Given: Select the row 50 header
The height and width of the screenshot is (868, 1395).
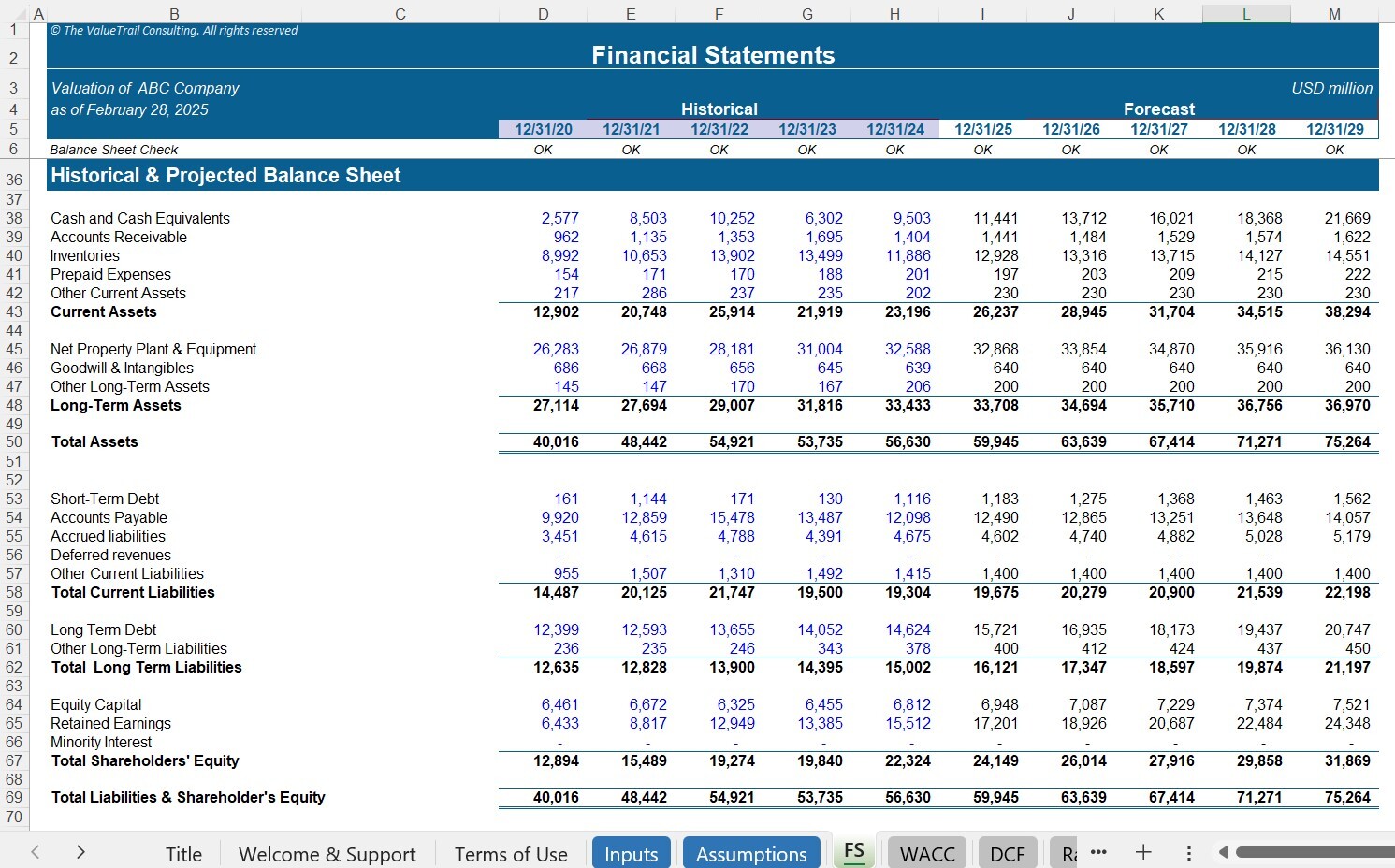Looking at the screenshot, I should click(x=14, y=441).
